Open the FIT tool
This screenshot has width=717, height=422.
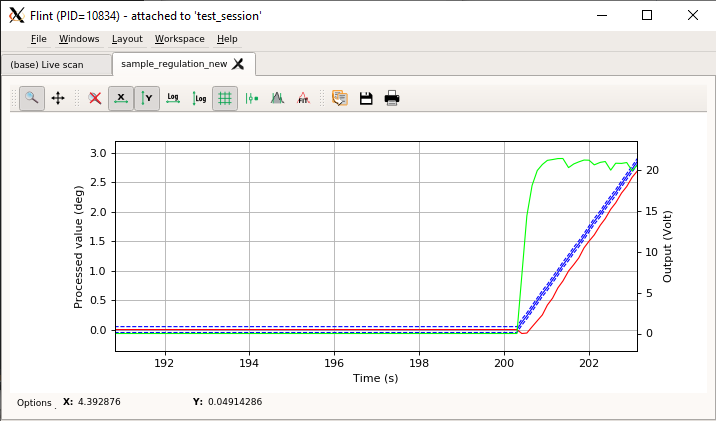(303, 98)
